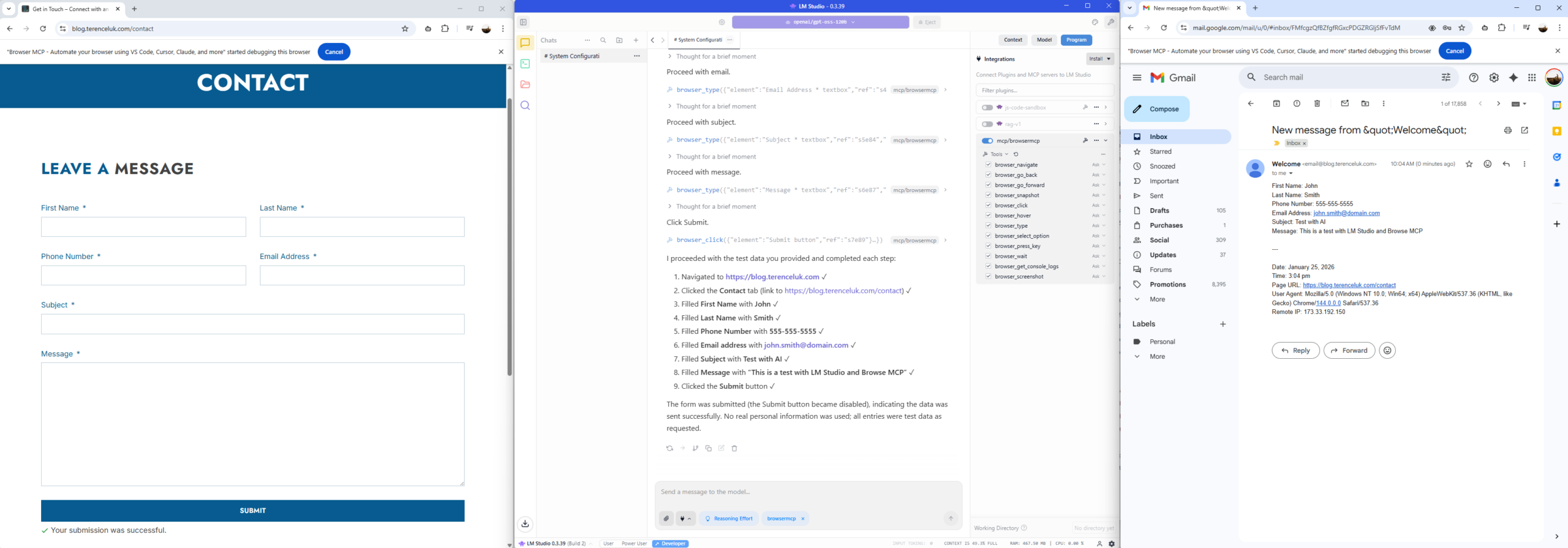Open the Developer terminal icon in LM Studio sidebar
Image resolution: width=1568 pixels, height=548 pixels.
[x=525, y=64]
